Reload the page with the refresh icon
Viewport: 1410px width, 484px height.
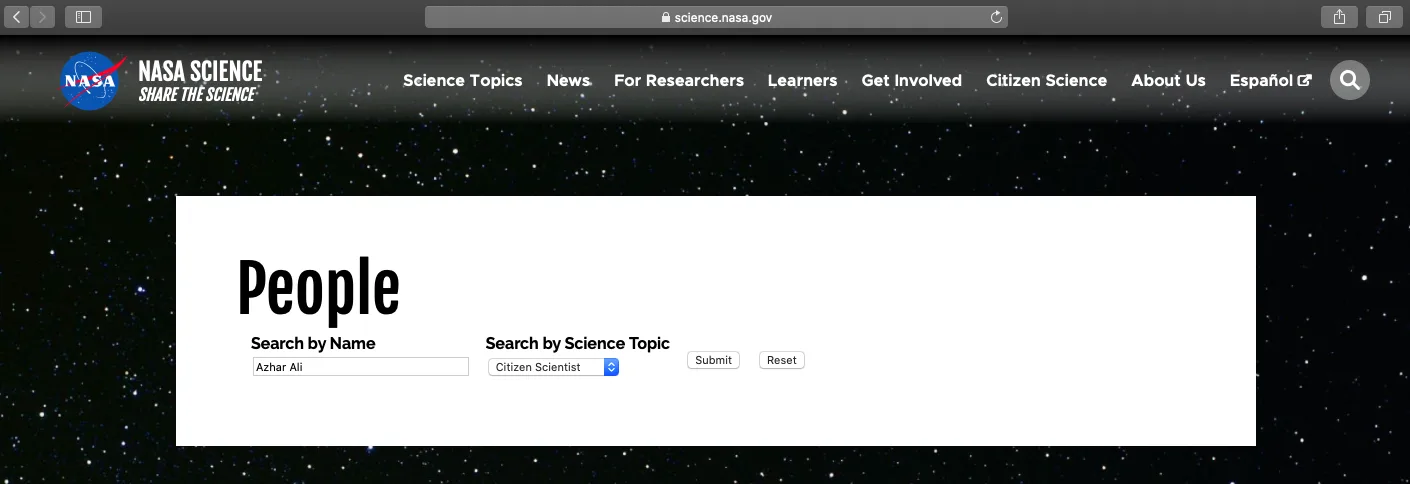(x=995, y=17)
